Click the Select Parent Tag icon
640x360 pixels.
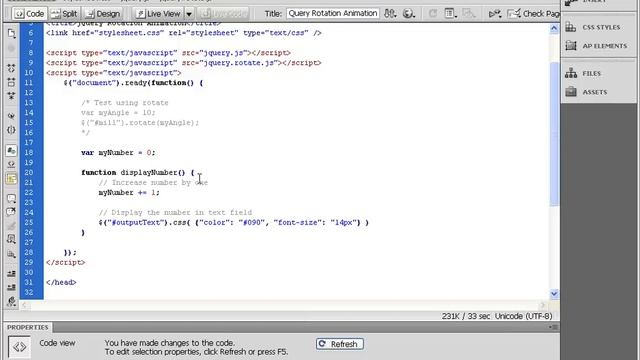point(11,116)
